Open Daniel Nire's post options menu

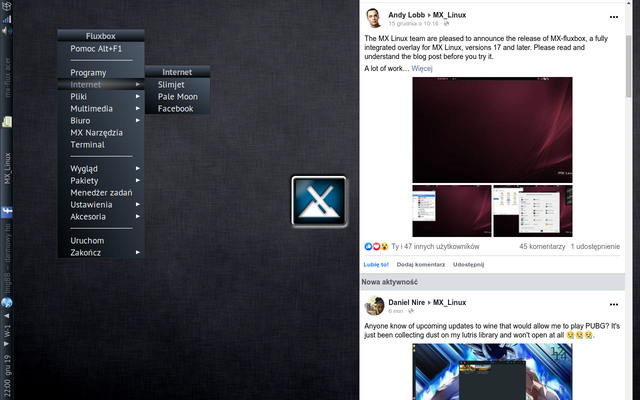tap(613, 304)
